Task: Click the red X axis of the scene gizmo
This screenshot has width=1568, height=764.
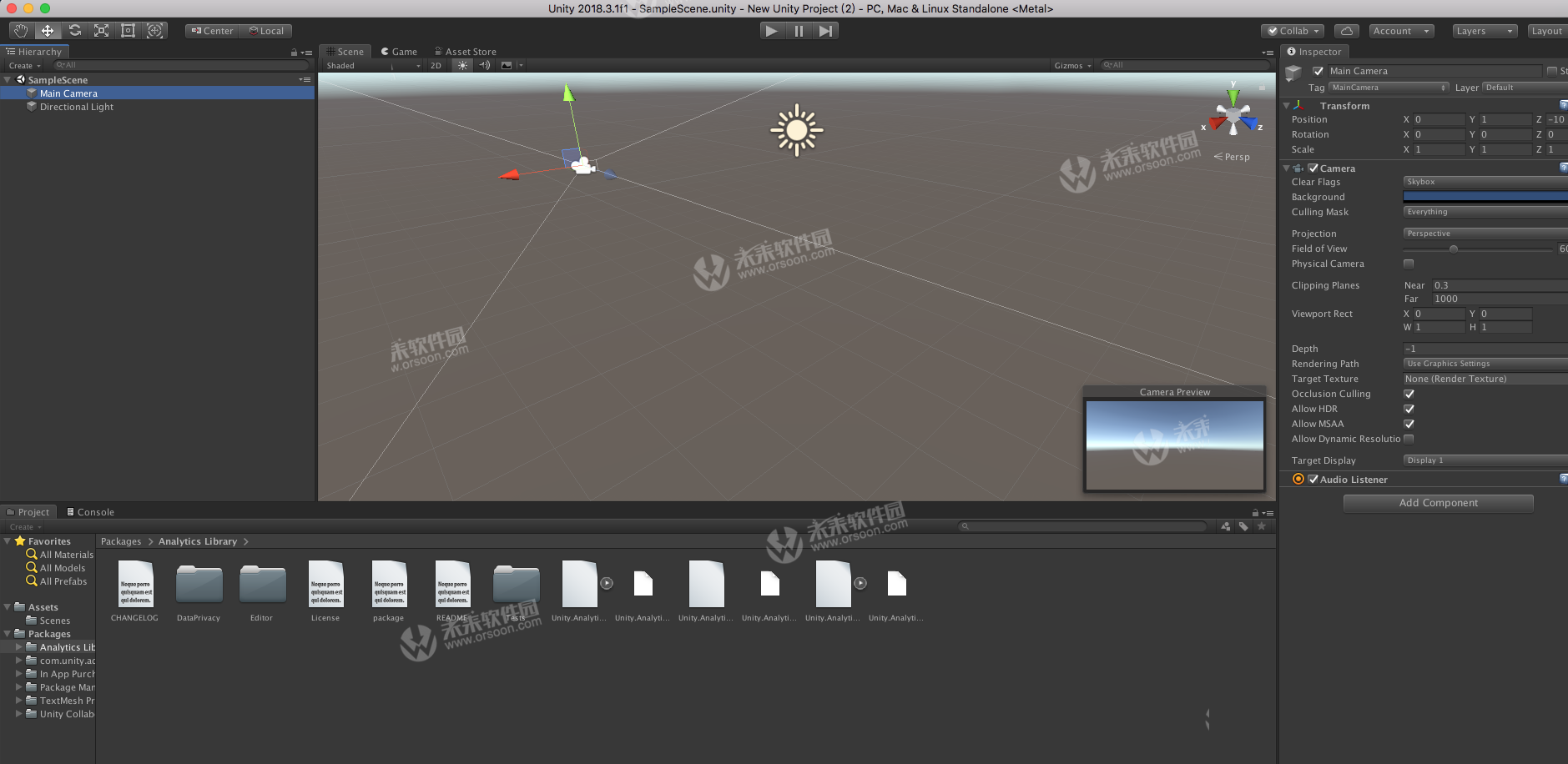Action: pyautogui.click(x=1218, y=123)
